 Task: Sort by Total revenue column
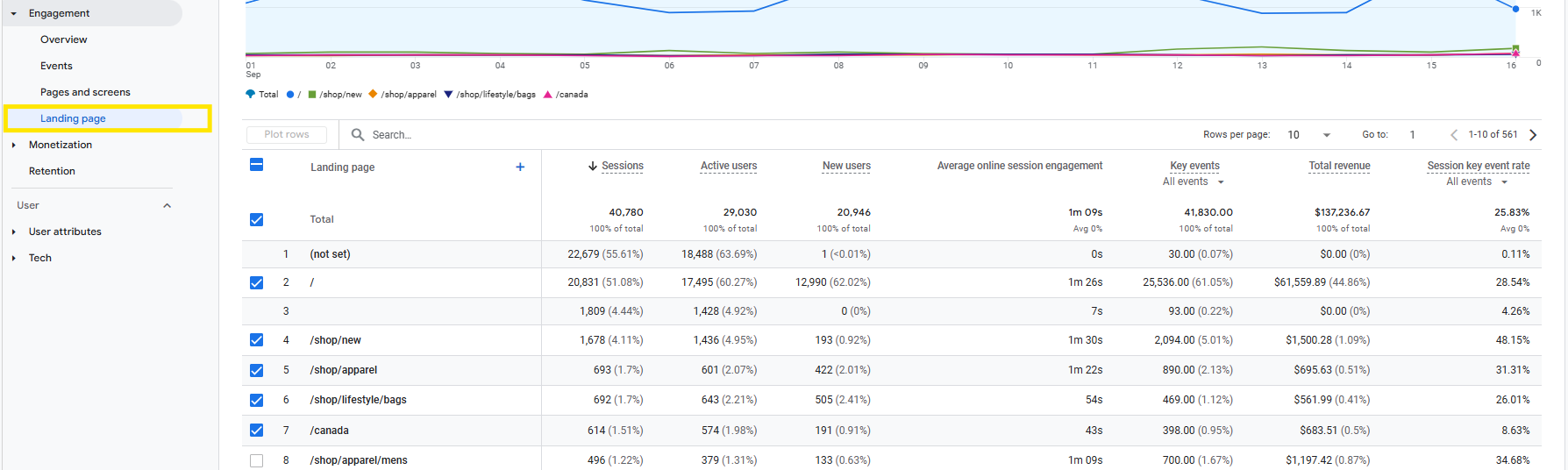coord(1339,166)
